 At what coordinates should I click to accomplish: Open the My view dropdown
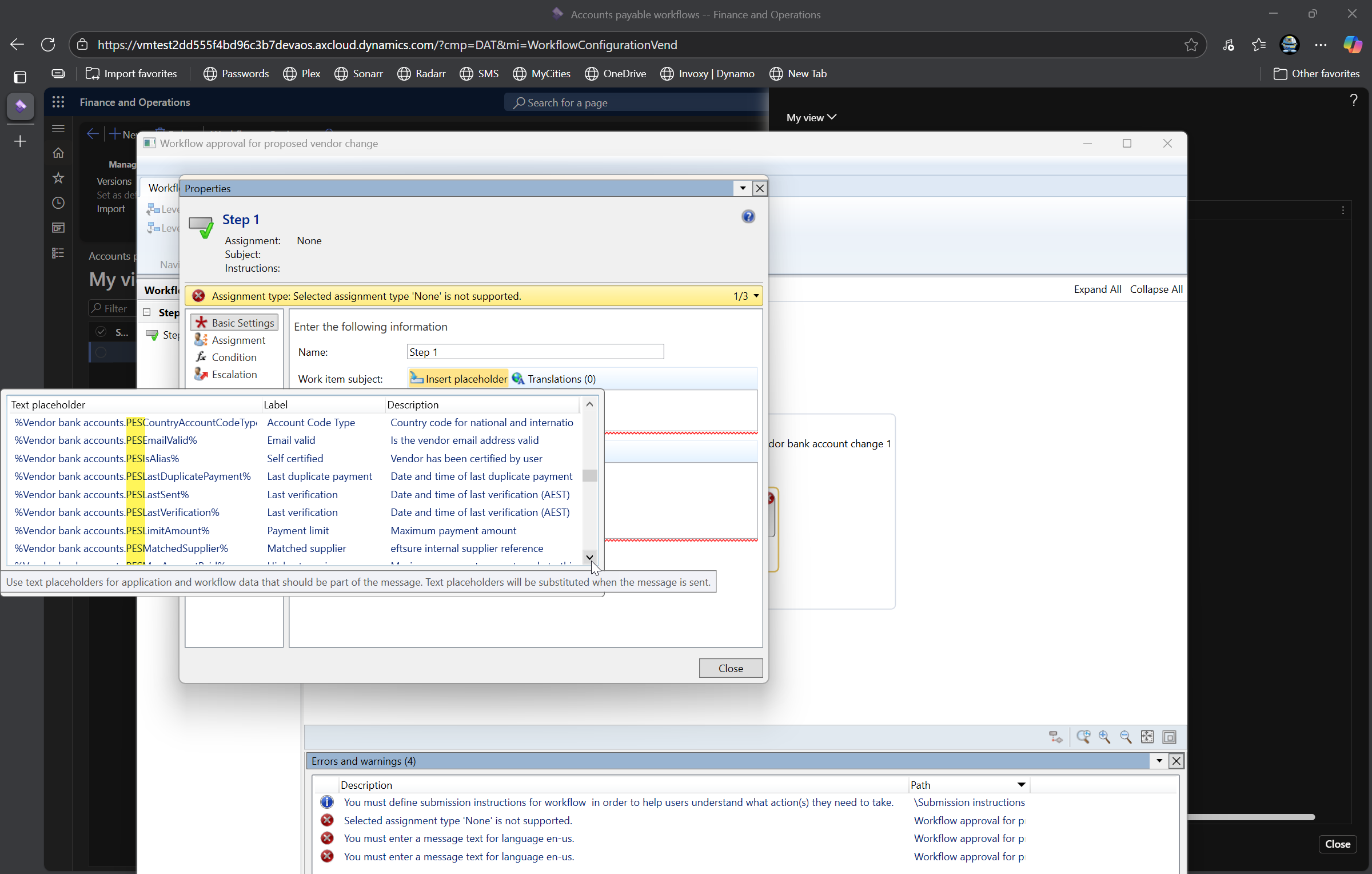pos(811,117)
